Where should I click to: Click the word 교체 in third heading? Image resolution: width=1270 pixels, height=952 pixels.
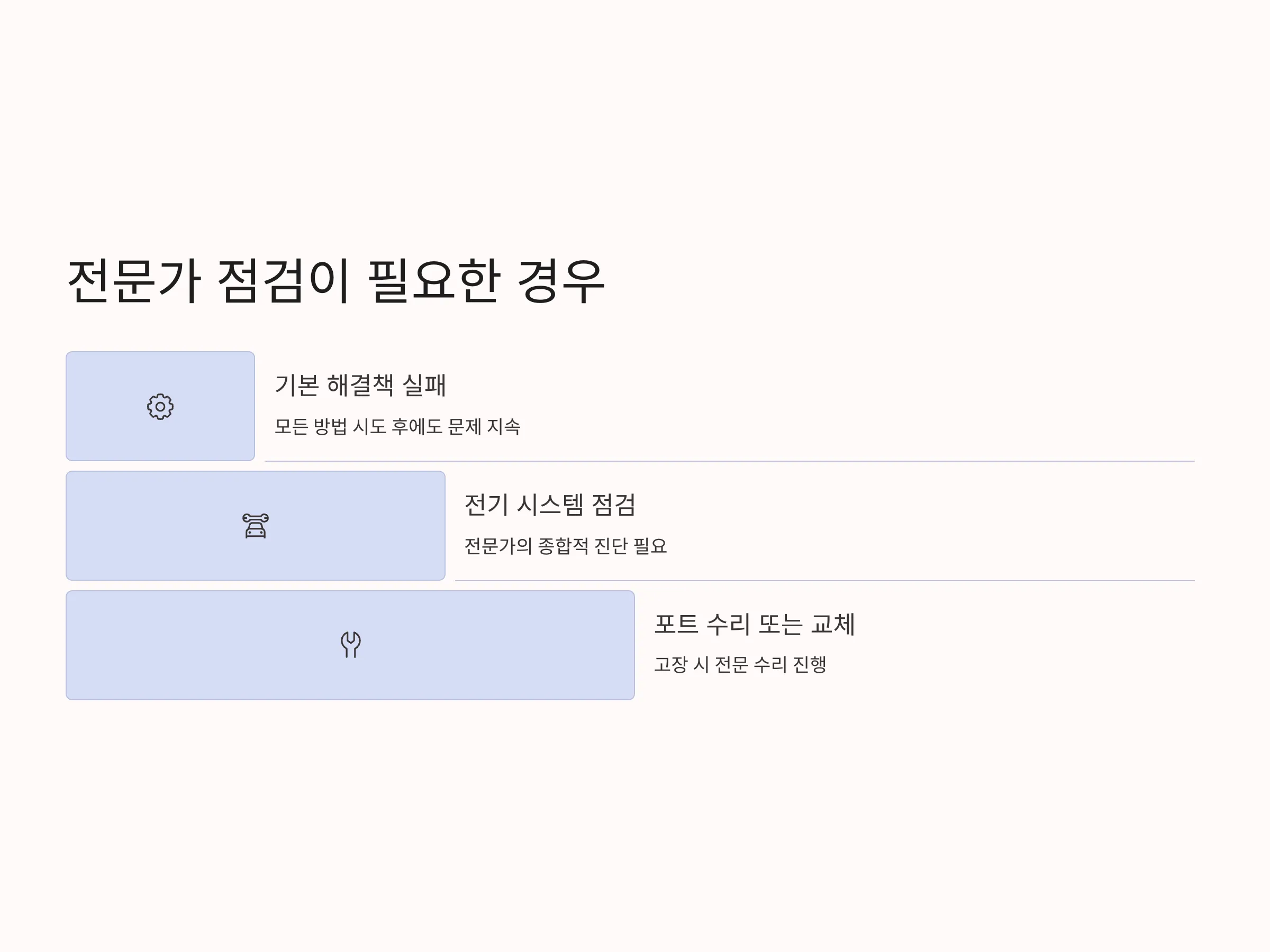pos(833,624)
